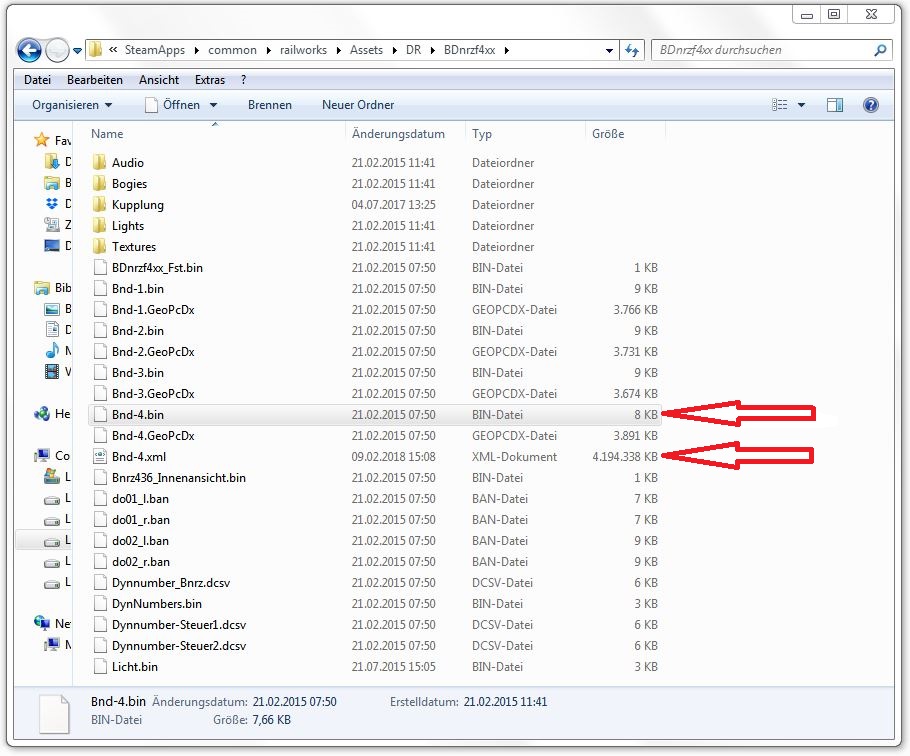Select file do02_l.ban
910x756 pixels.
[140, 541]
